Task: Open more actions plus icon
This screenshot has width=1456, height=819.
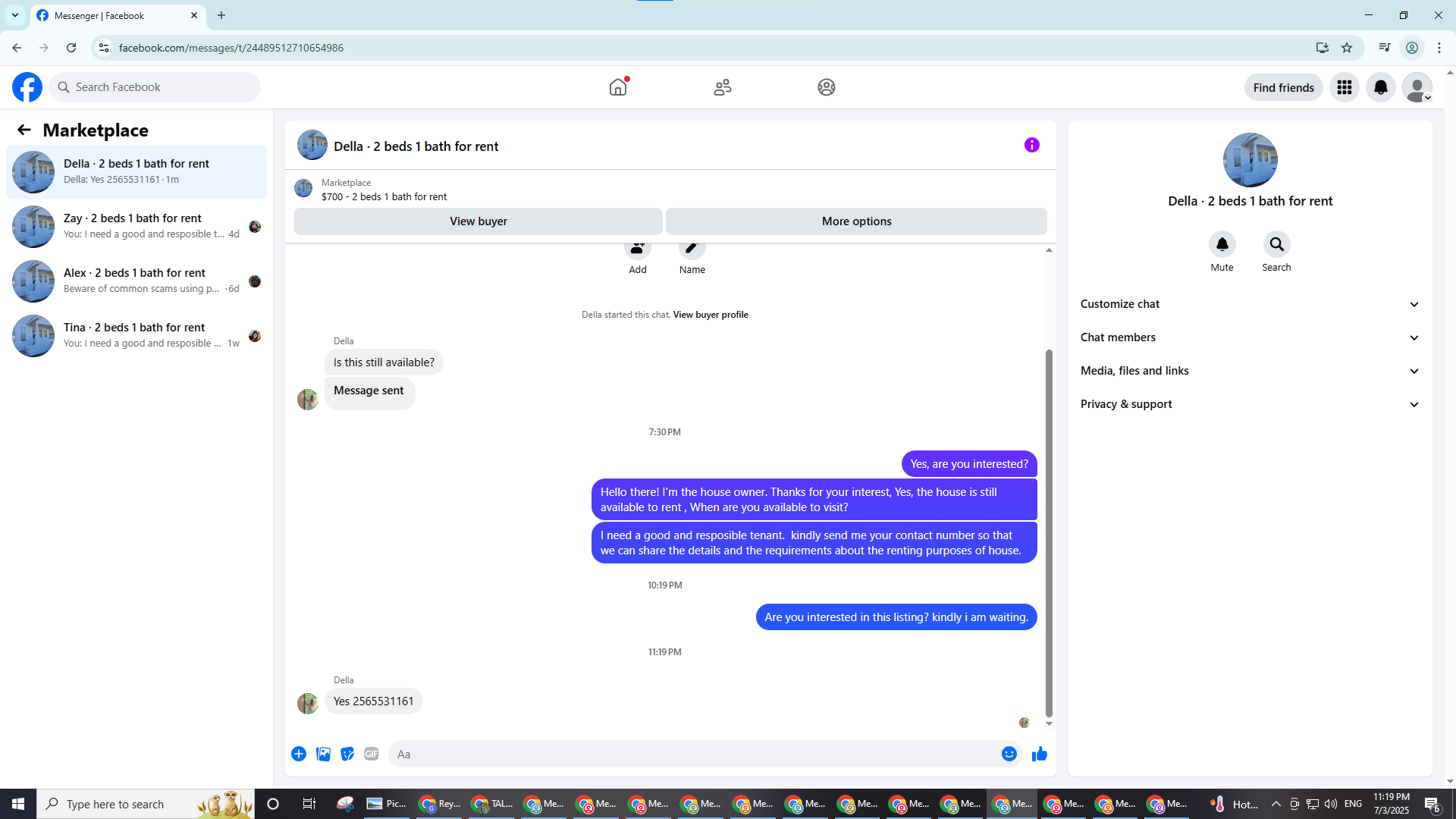Action: point(299,754)
